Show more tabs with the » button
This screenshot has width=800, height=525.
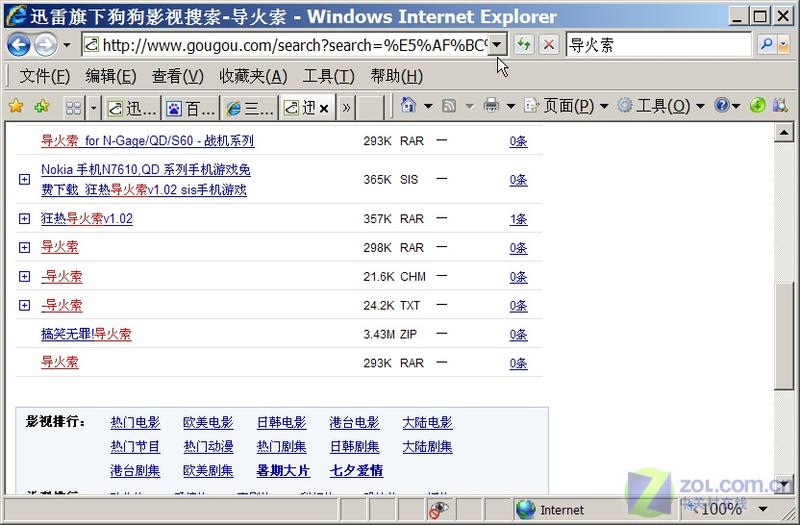pos(346,108)
